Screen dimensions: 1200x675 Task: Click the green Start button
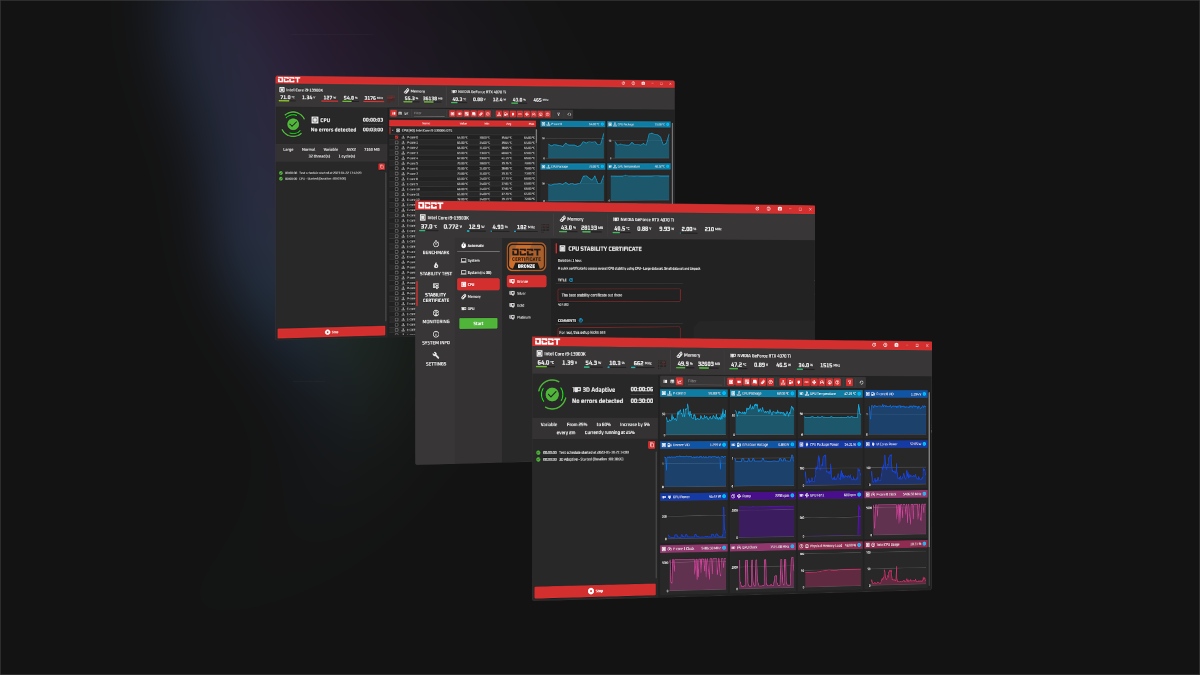click(x=478, y=323)
